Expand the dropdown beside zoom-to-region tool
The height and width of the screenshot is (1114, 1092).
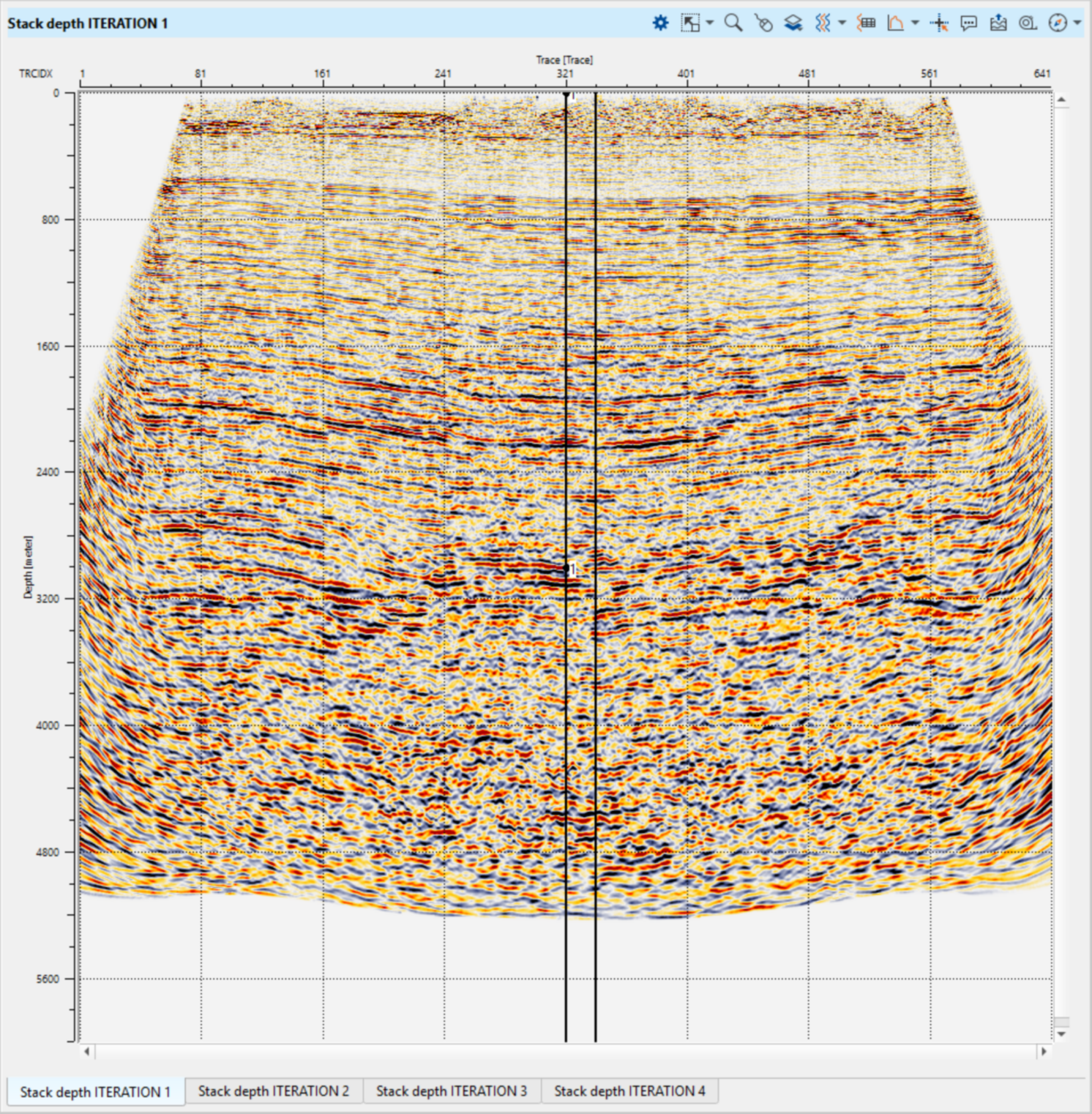(710, 23)
